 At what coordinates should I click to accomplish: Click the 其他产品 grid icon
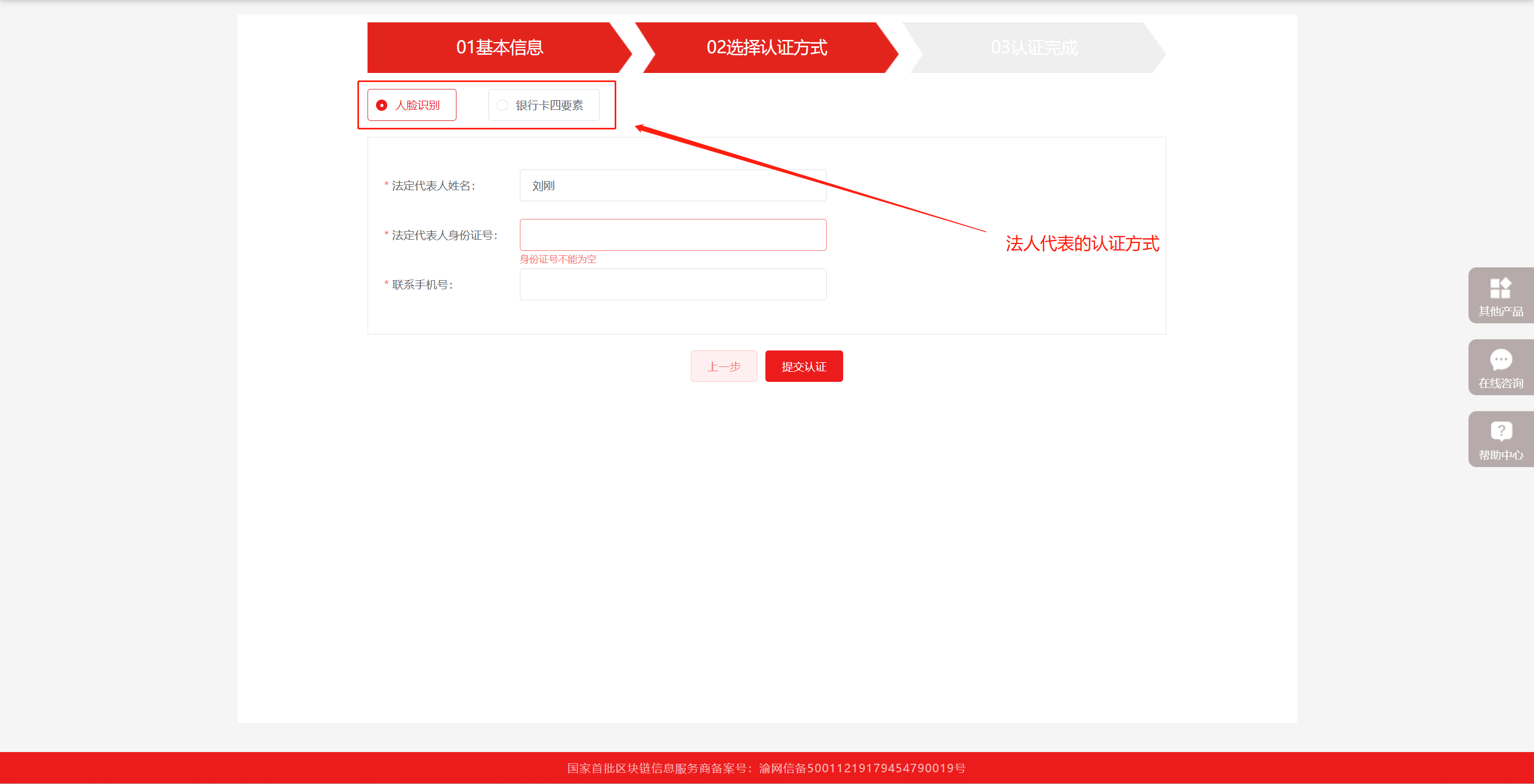point(1500,288)
